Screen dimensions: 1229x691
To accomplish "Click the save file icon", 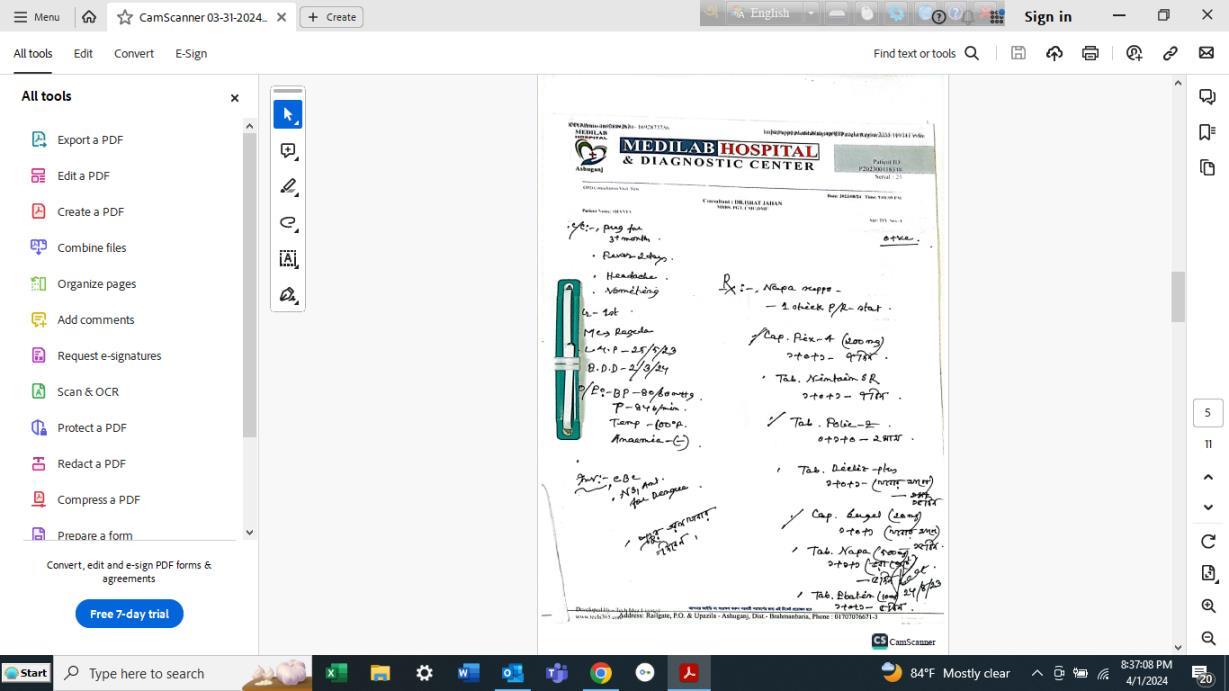I will 1018,53.
